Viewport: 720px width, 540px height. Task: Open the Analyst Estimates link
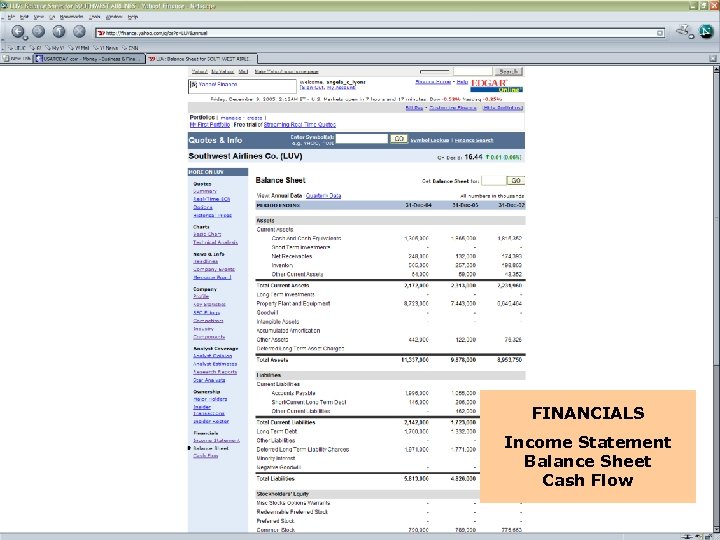tap(215, 364)
